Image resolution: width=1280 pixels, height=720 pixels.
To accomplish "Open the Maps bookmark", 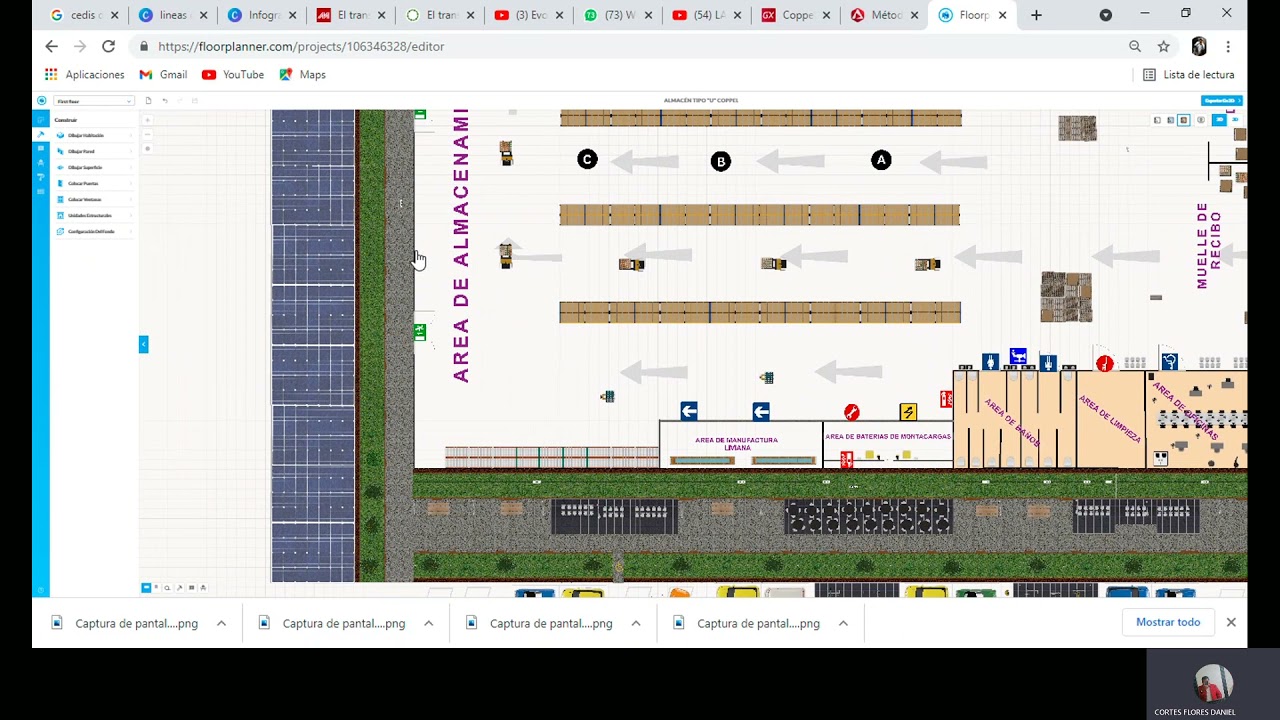I will [302, 74].
